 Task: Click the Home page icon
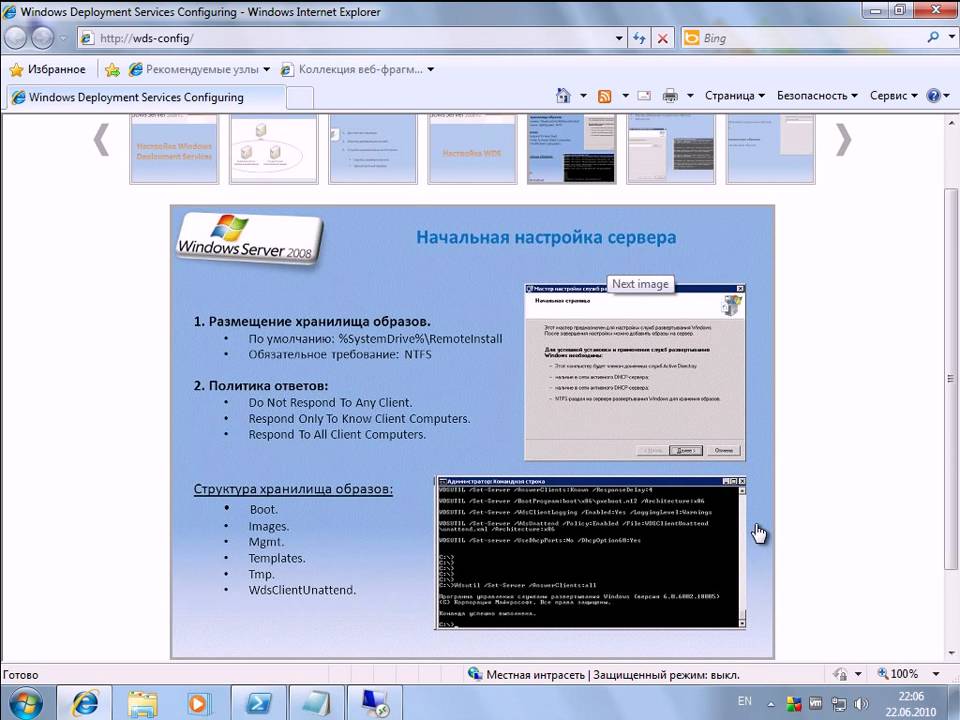click(x=563, y=96)
